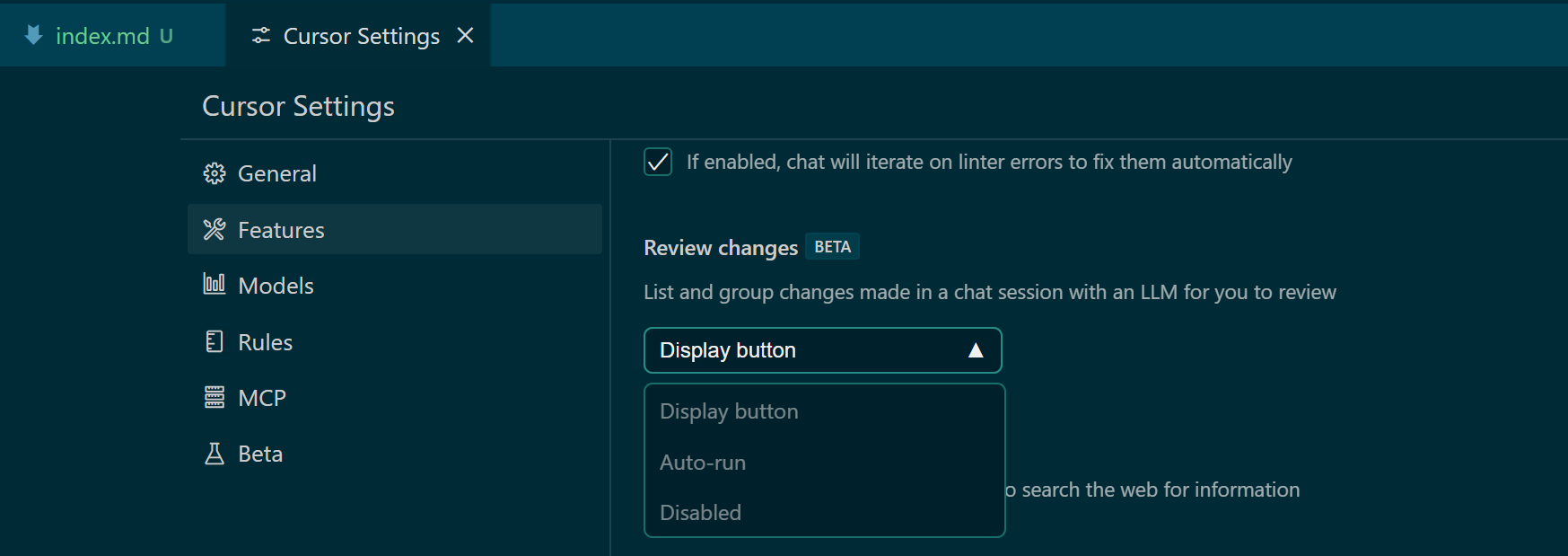
Task: Collapse the Review changes dropdown
Action: click(x=822, y=350)
